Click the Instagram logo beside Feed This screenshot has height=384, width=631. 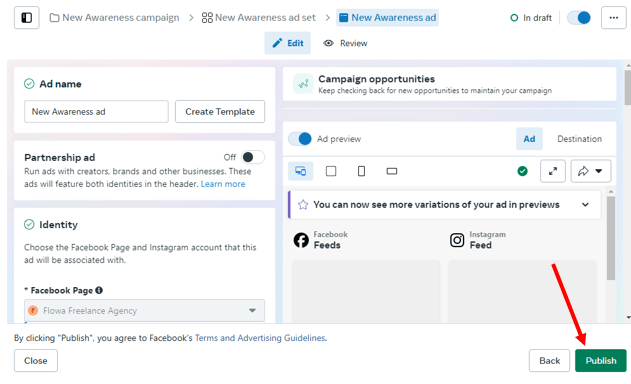point(457,240)
